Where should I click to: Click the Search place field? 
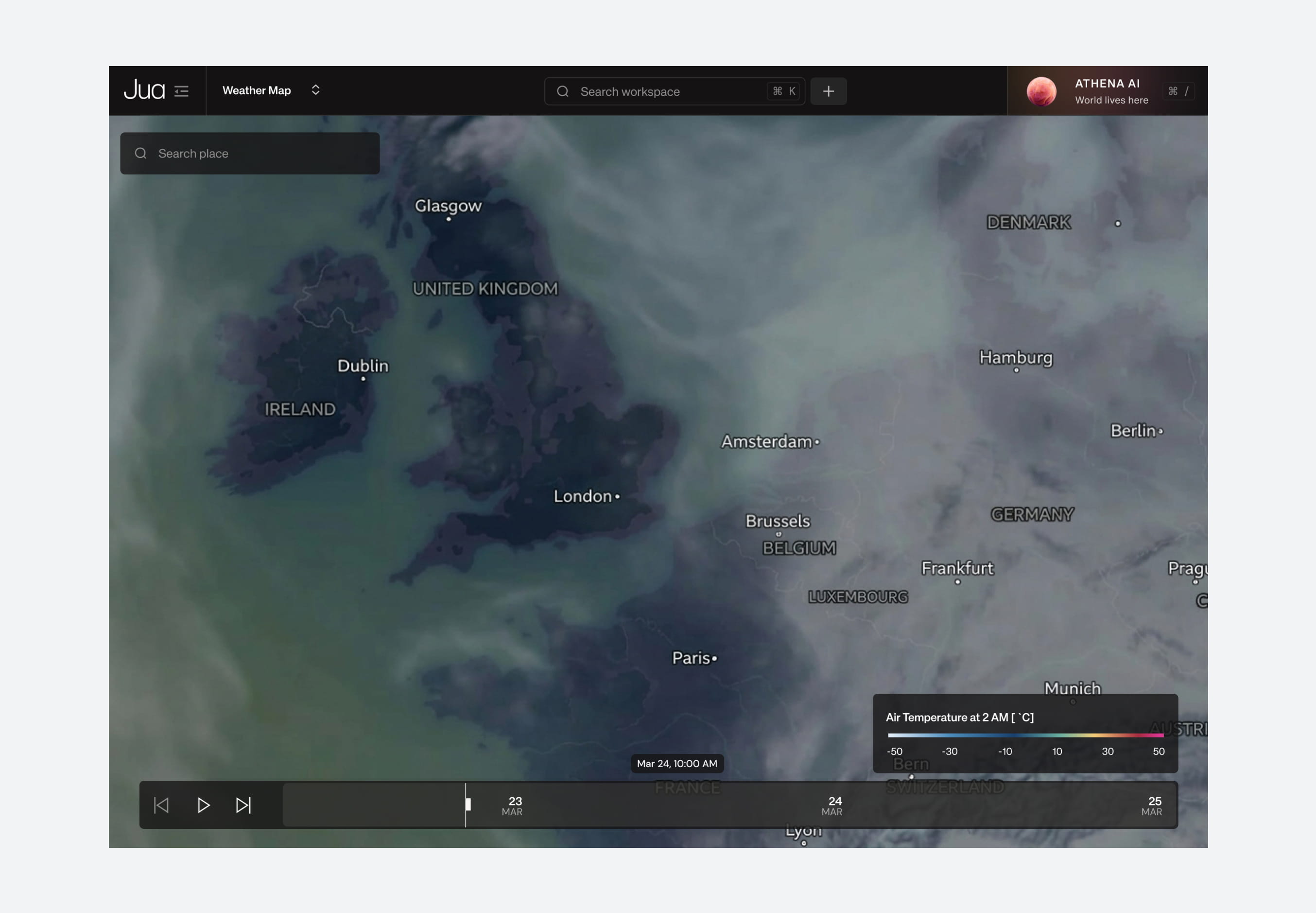tap(250, 153)
